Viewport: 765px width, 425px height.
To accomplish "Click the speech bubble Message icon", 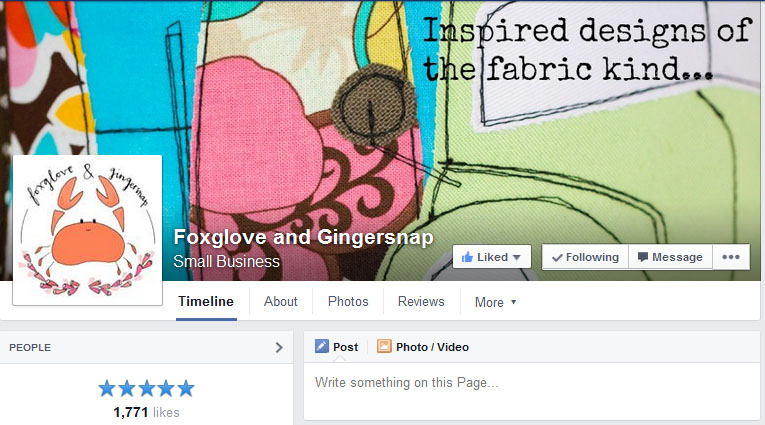I will 643,257.
